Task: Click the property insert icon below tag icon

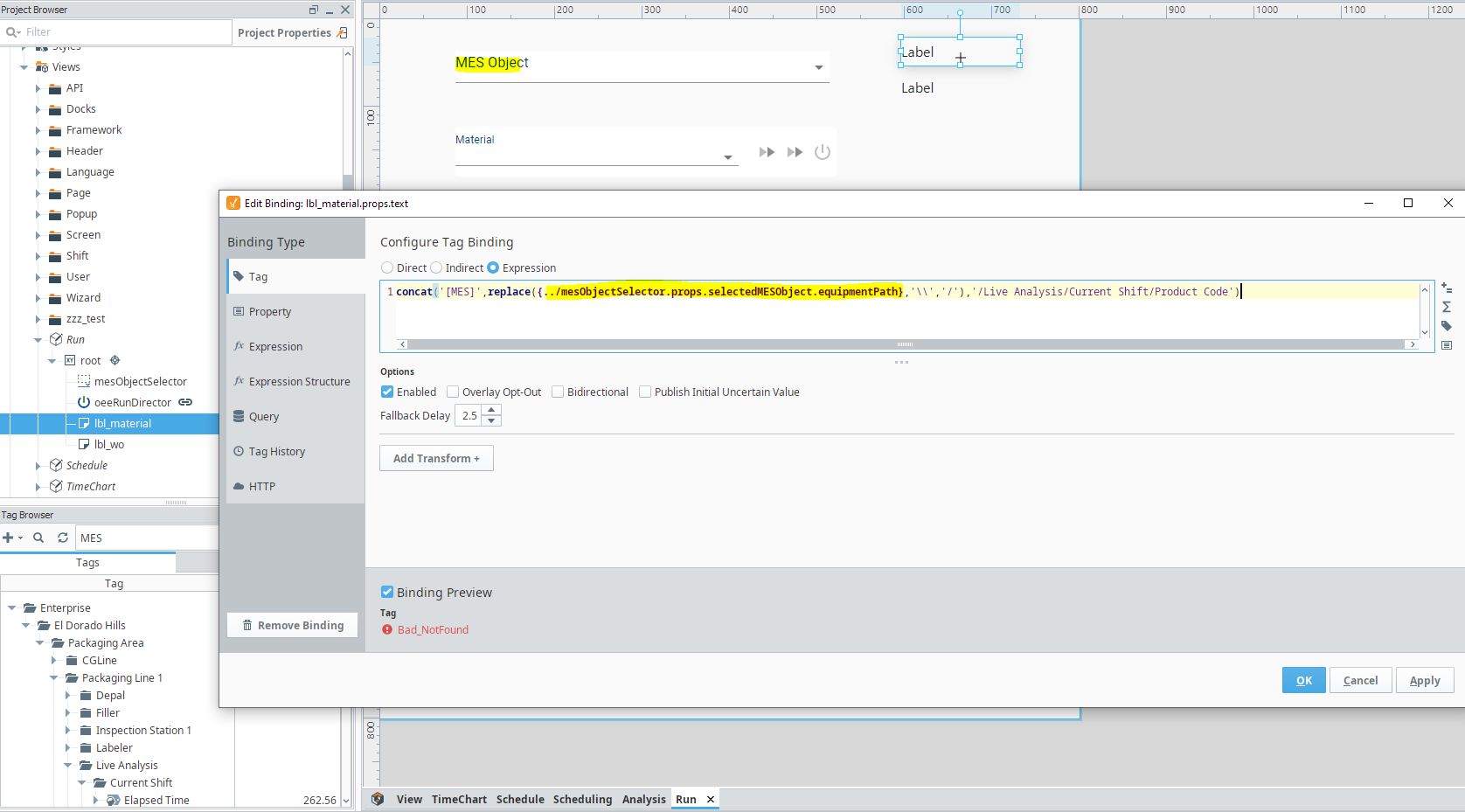Action: coord(1447,345)
